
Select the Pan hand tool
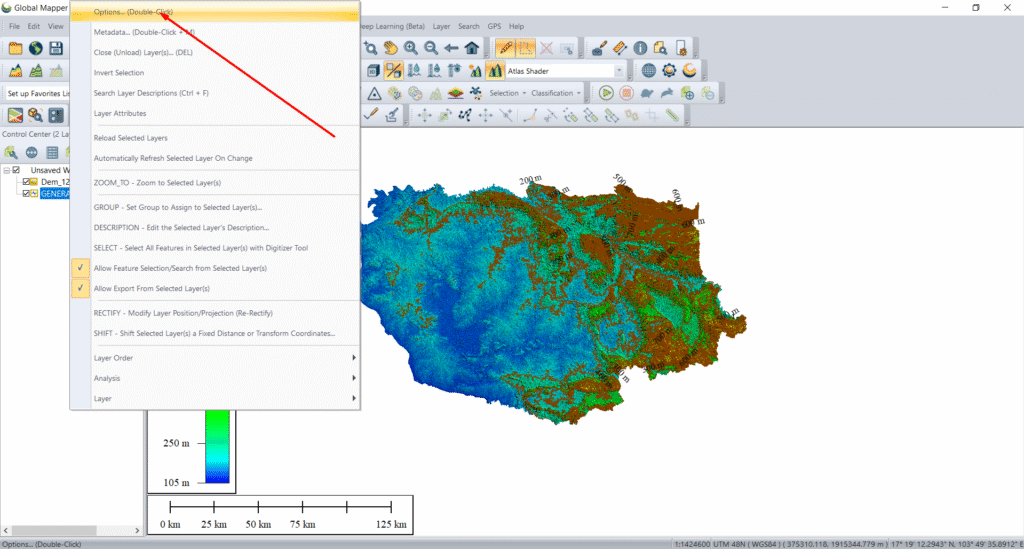coord(391,48)
